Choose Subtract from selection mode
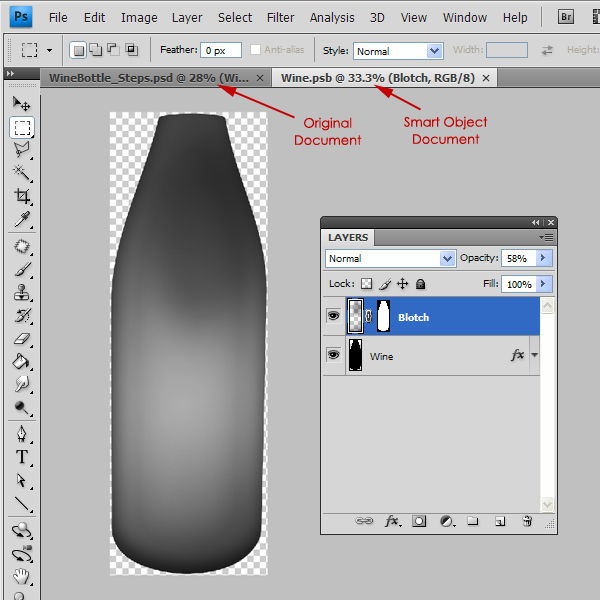Screen dimensions: 600x600 tap(113, 50)
